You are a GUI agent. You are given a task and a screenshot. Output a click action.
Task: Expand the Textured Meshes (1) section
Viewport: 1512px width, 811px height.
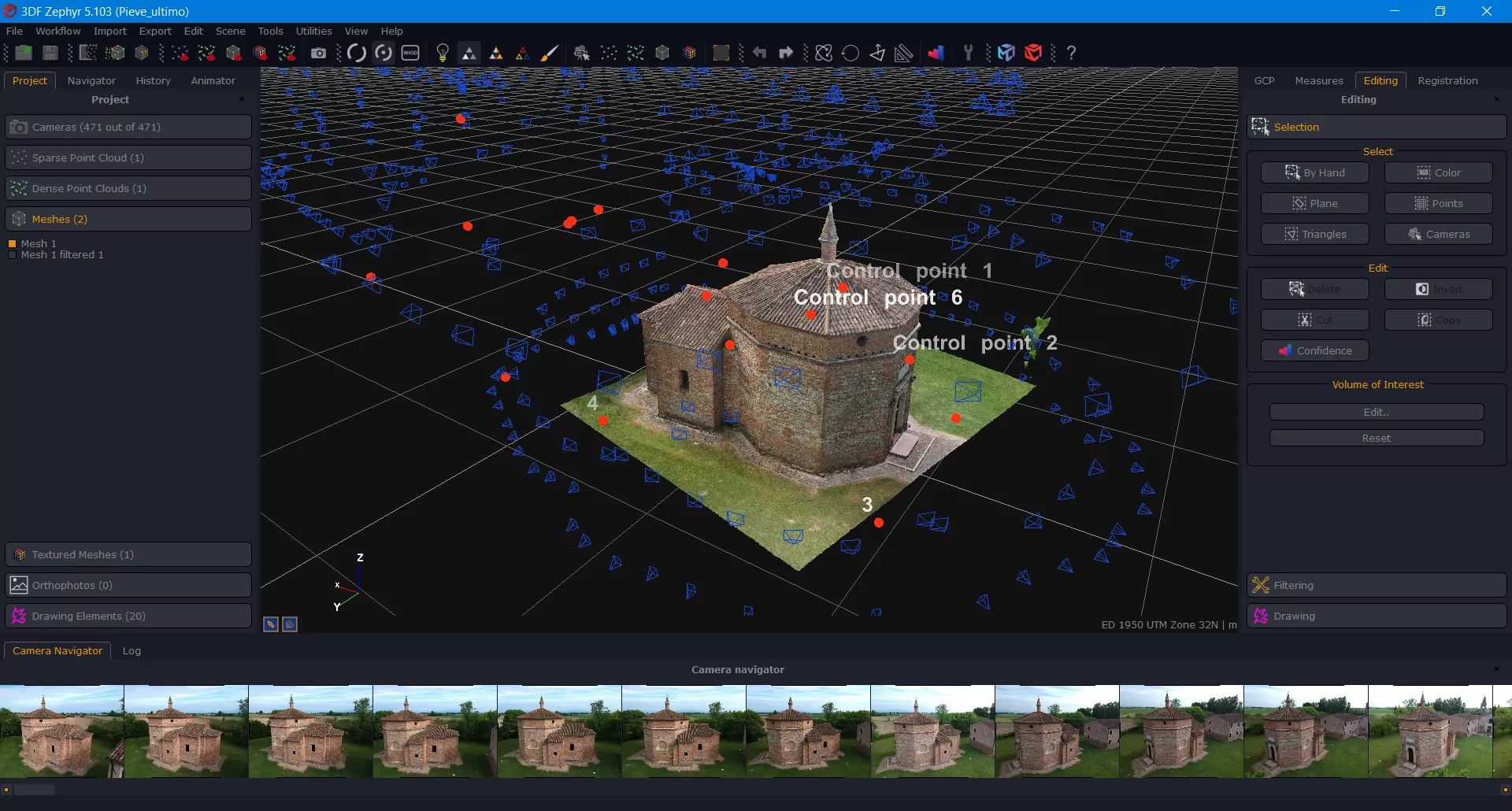[128, 554]
